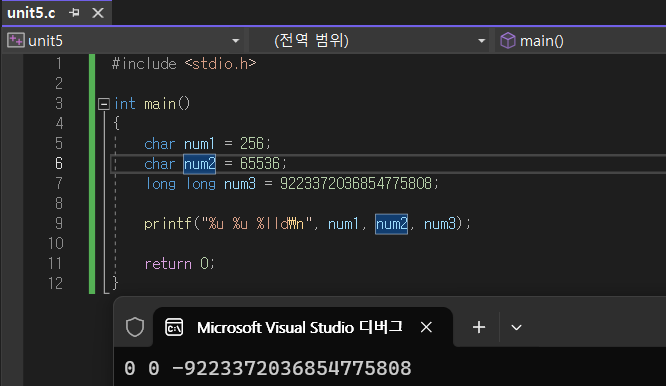This screenshot has width=666, height=386.
Task: Click the char keyword on line 5
Action: coord(159,144)
